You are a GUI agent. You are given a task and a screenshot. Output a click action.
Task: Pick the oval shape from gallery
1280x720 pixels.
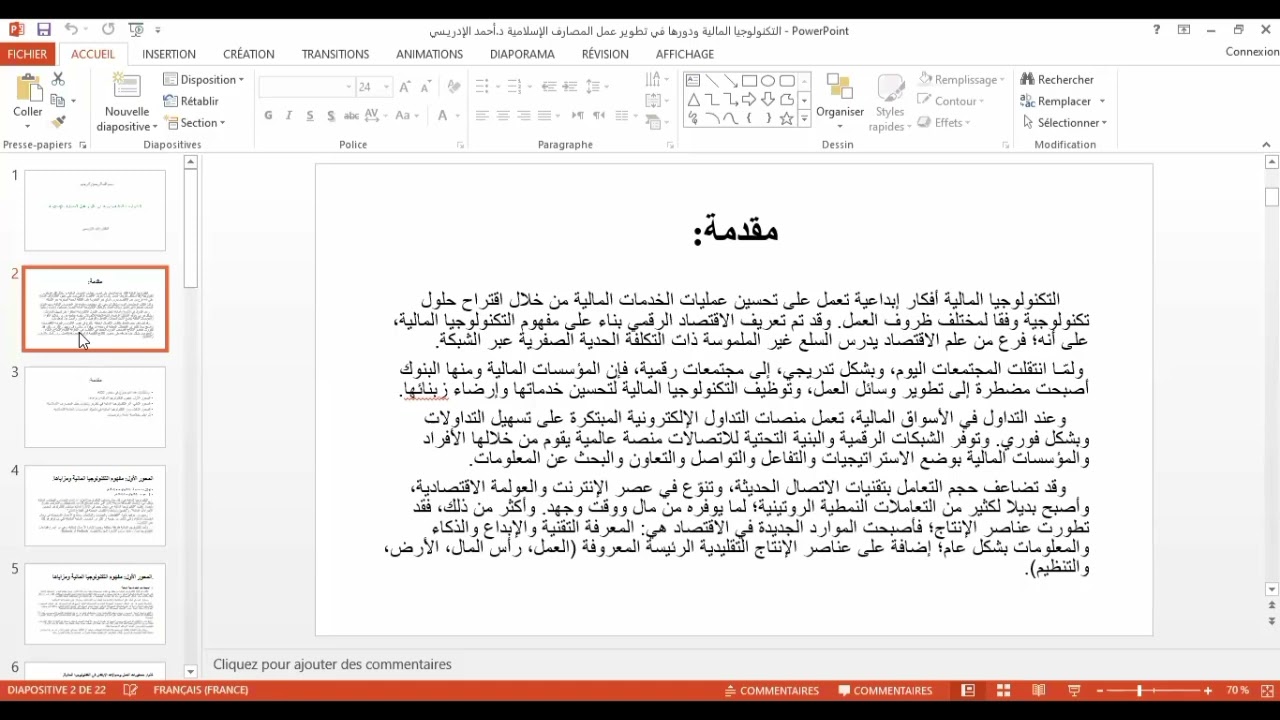point(768,81)
